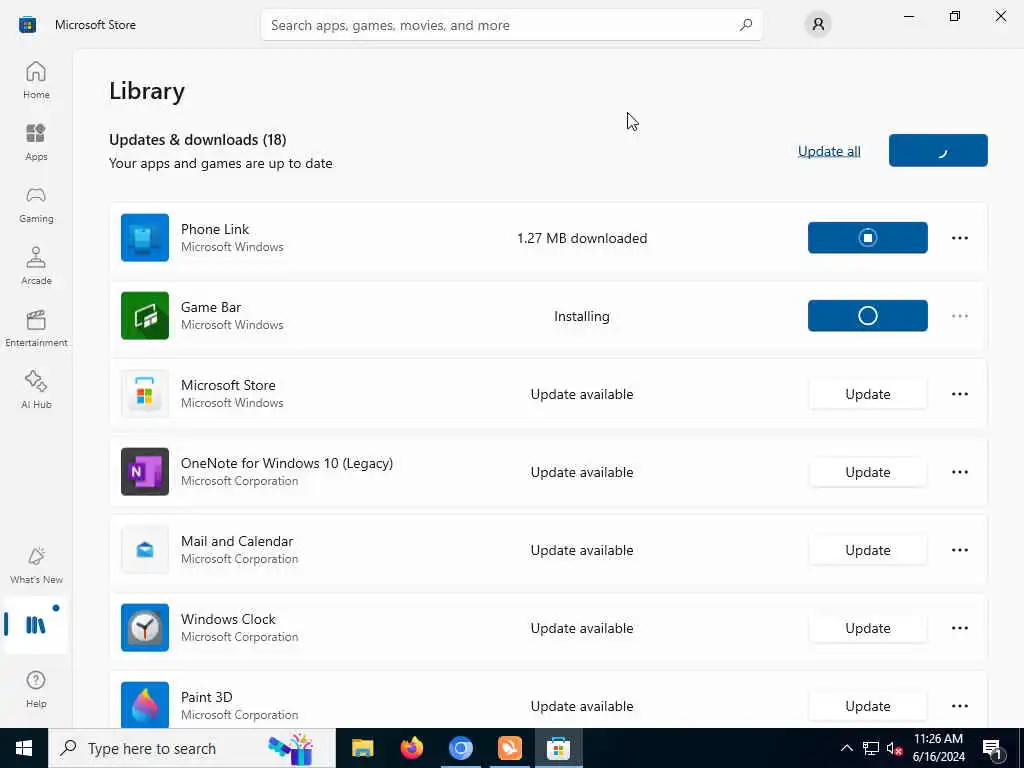This screenshot has height=768, width=1024.
Task: Click the Mail and Calendar title
Action: [237, 541]
